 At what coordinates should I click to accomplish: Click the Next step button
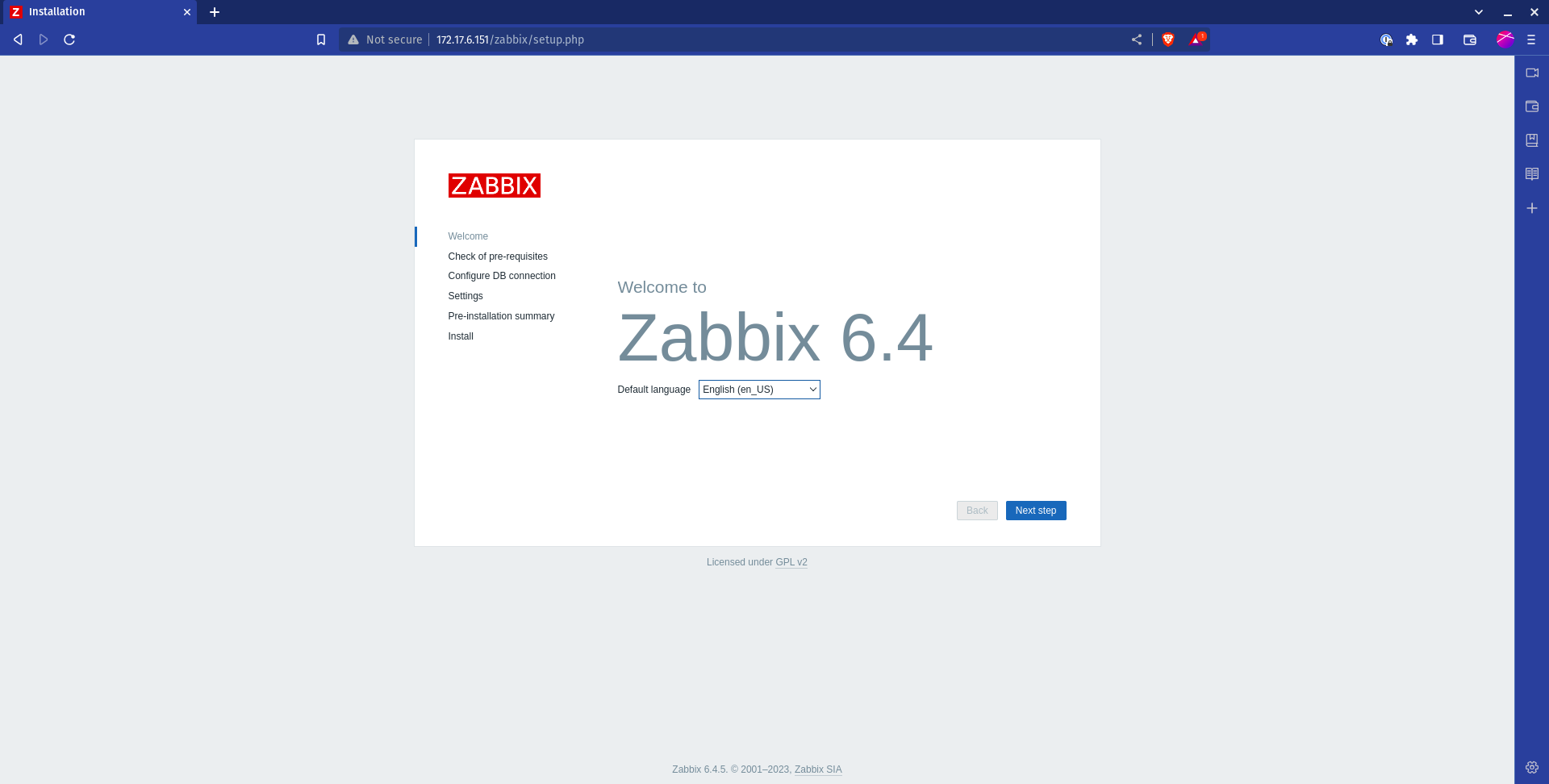(x=1036, y=511)
